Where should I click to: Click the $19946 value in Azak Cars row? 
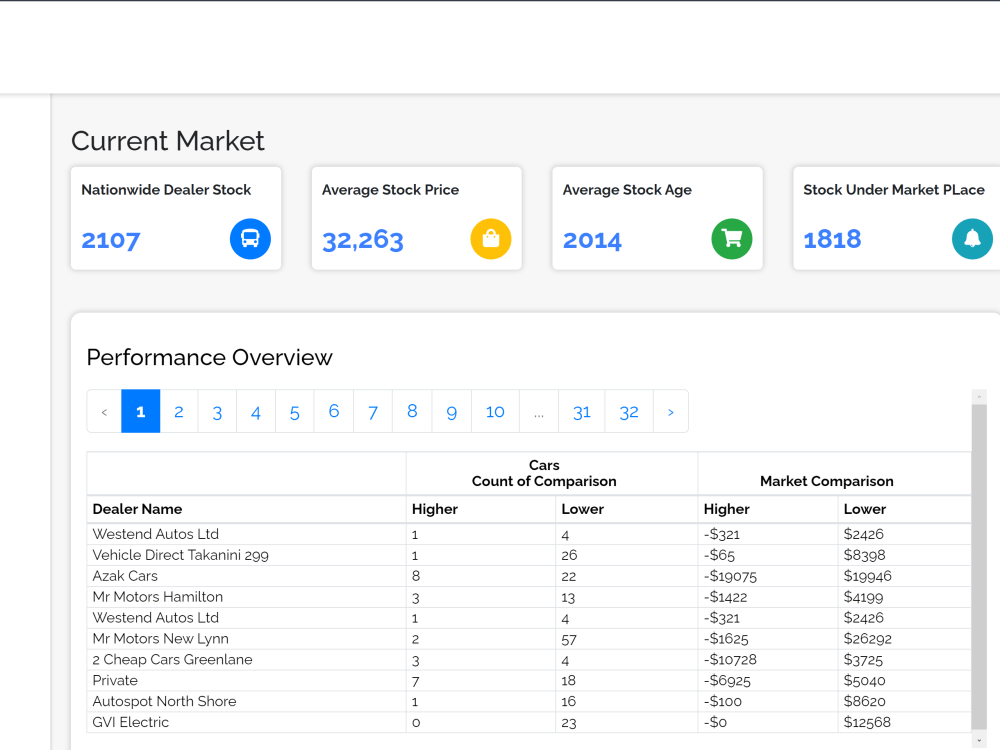tap(867, 576)
